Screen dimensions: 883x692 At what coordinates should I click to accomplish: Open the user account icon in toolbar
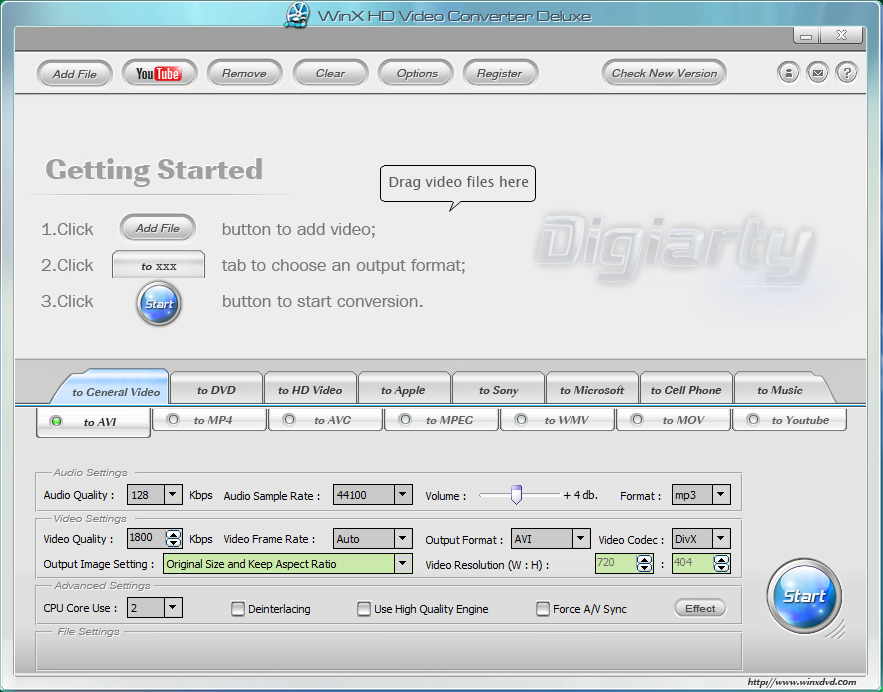788,73
